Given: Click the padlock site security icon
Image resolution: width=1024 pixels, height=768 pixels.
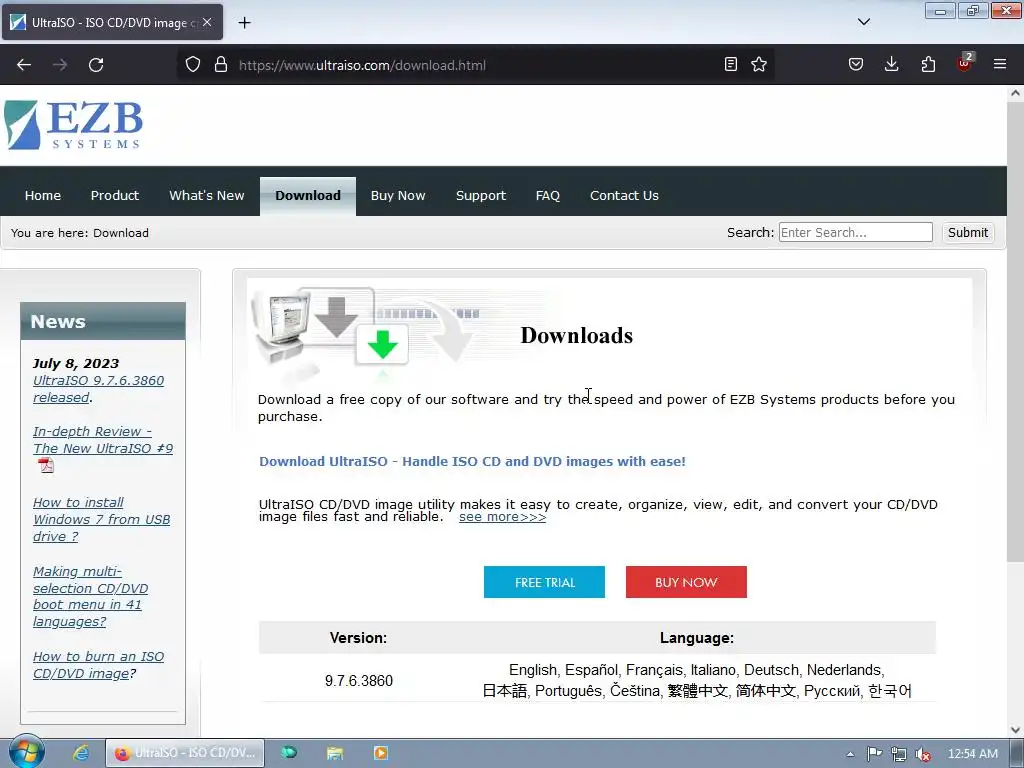Looking at the screenshot, I should coord(221,65).
